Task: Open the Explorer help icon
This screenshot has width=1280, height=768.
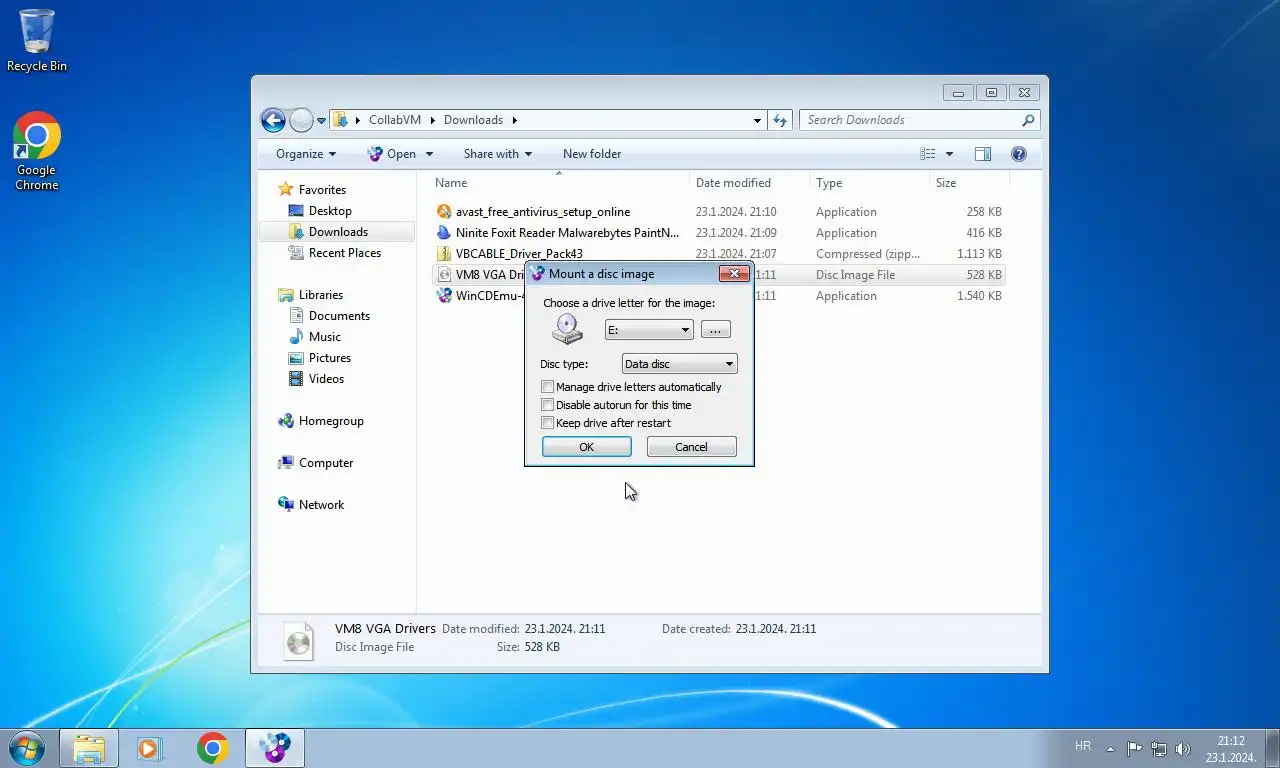Action: coord(1019,154)
